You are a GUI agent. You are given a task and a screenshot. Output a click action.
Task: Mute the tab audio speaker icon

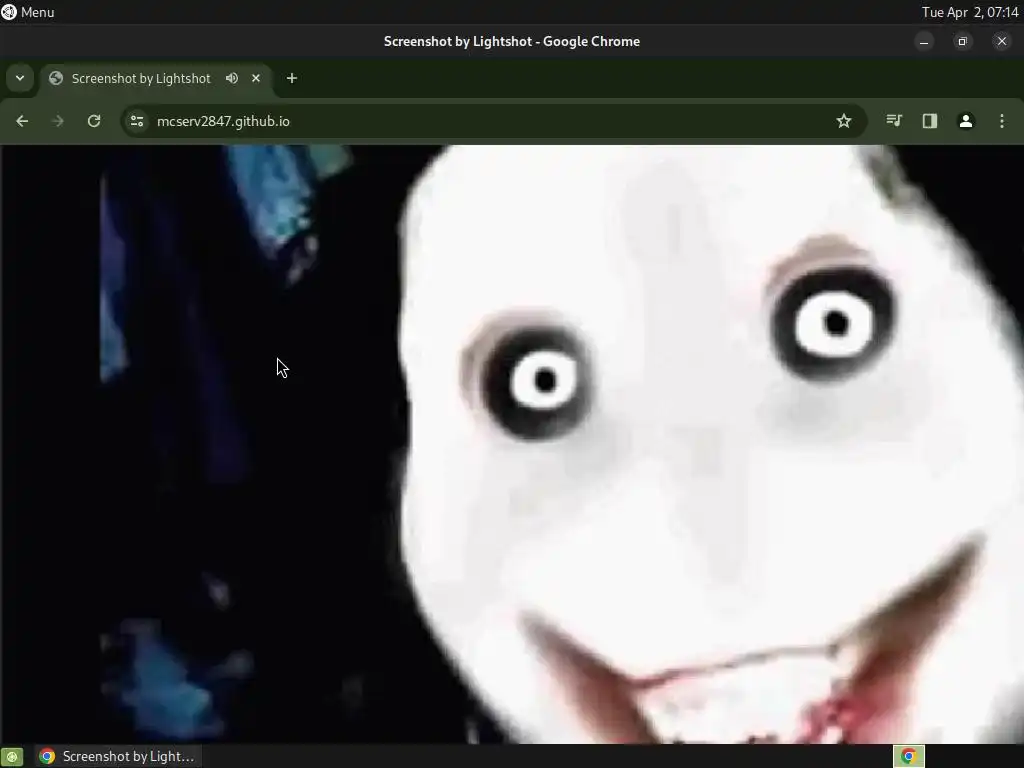[x=232, y=78]
